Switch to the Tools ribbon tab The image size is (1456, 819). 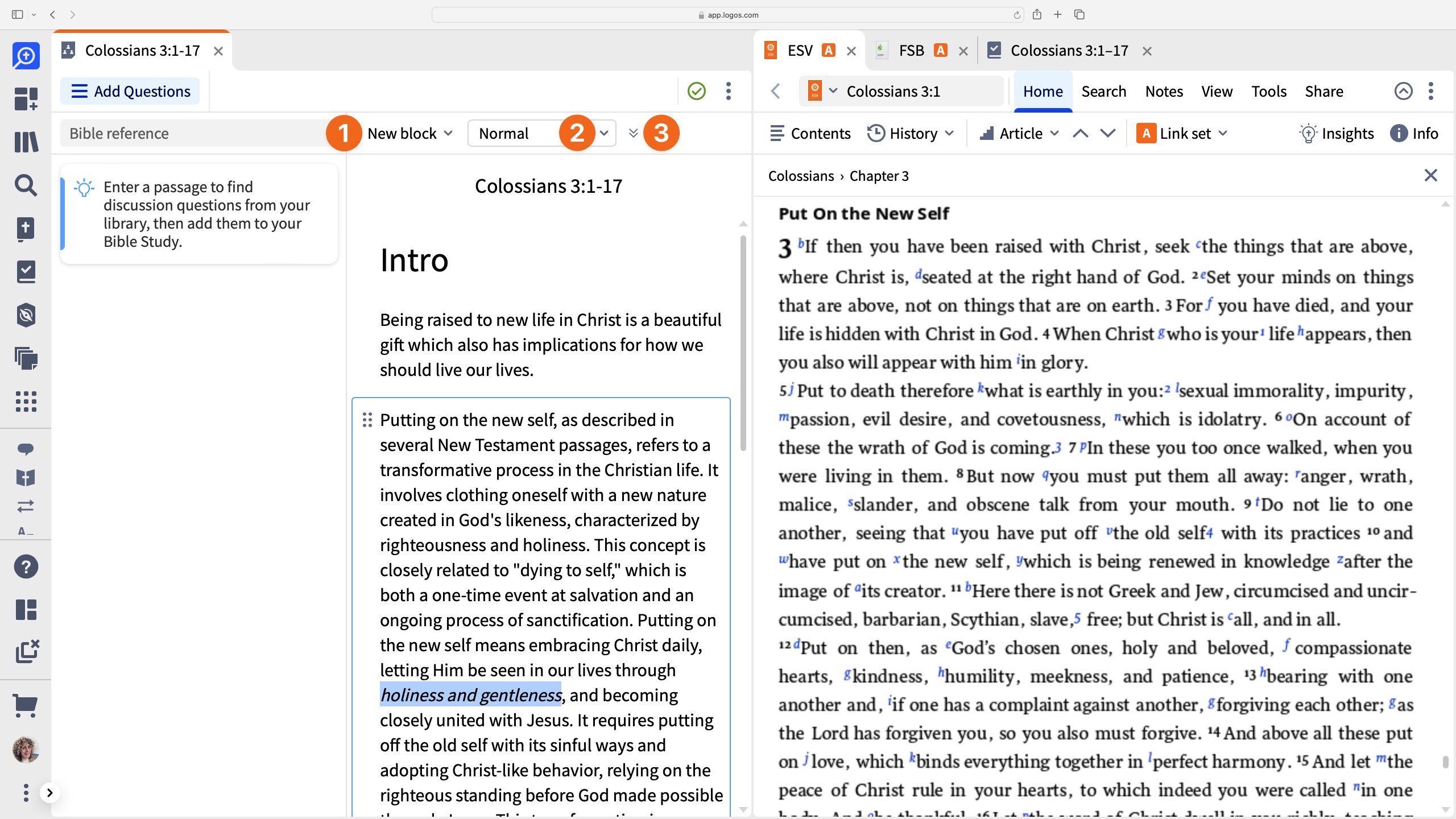tap(1269, 92)
